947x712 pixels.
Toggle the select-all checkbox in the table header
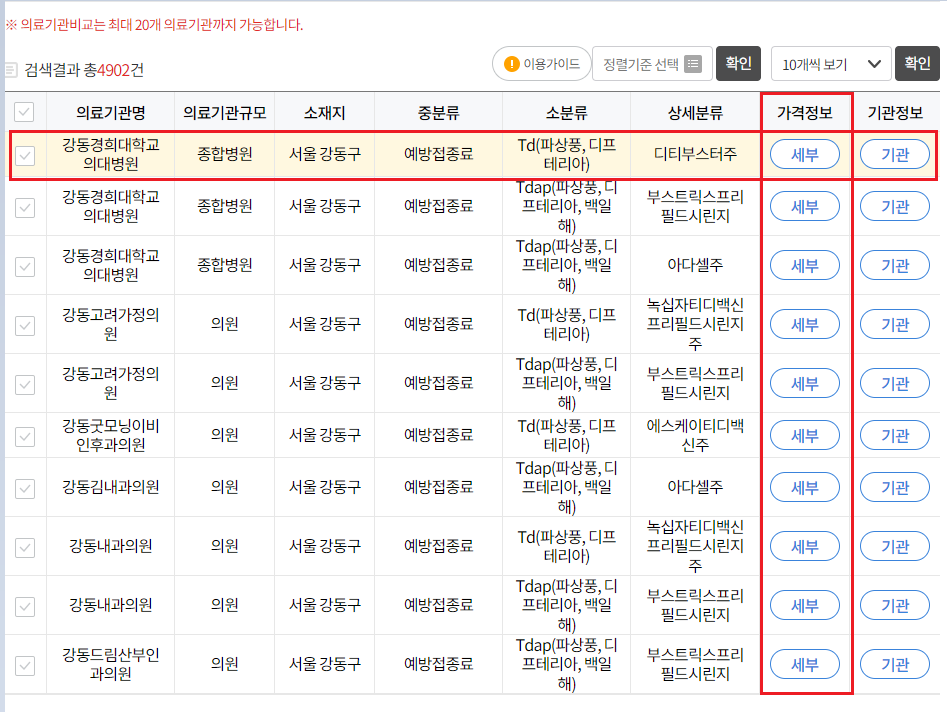tap(25, 112)
